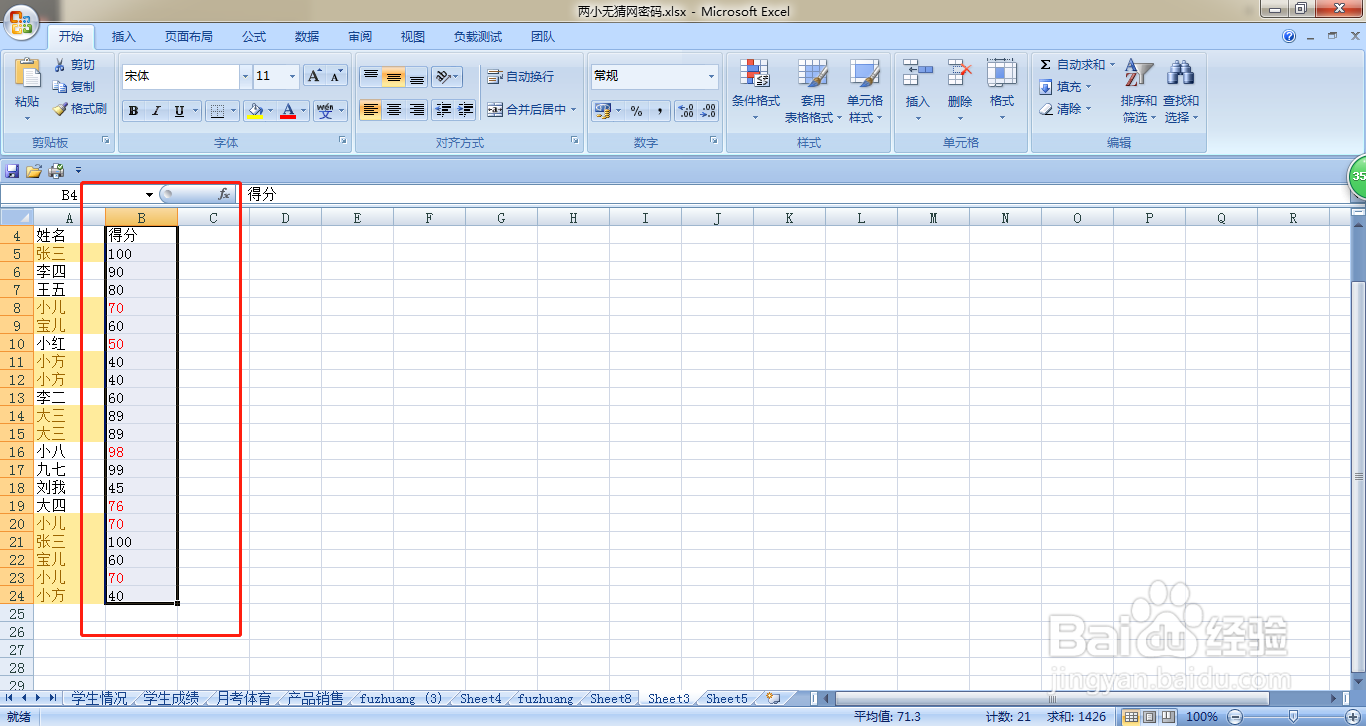This screenshot has height=726, width=1366.
Task: Open Format as Table (套用表格格式)
Action: [x=812, y=90]
